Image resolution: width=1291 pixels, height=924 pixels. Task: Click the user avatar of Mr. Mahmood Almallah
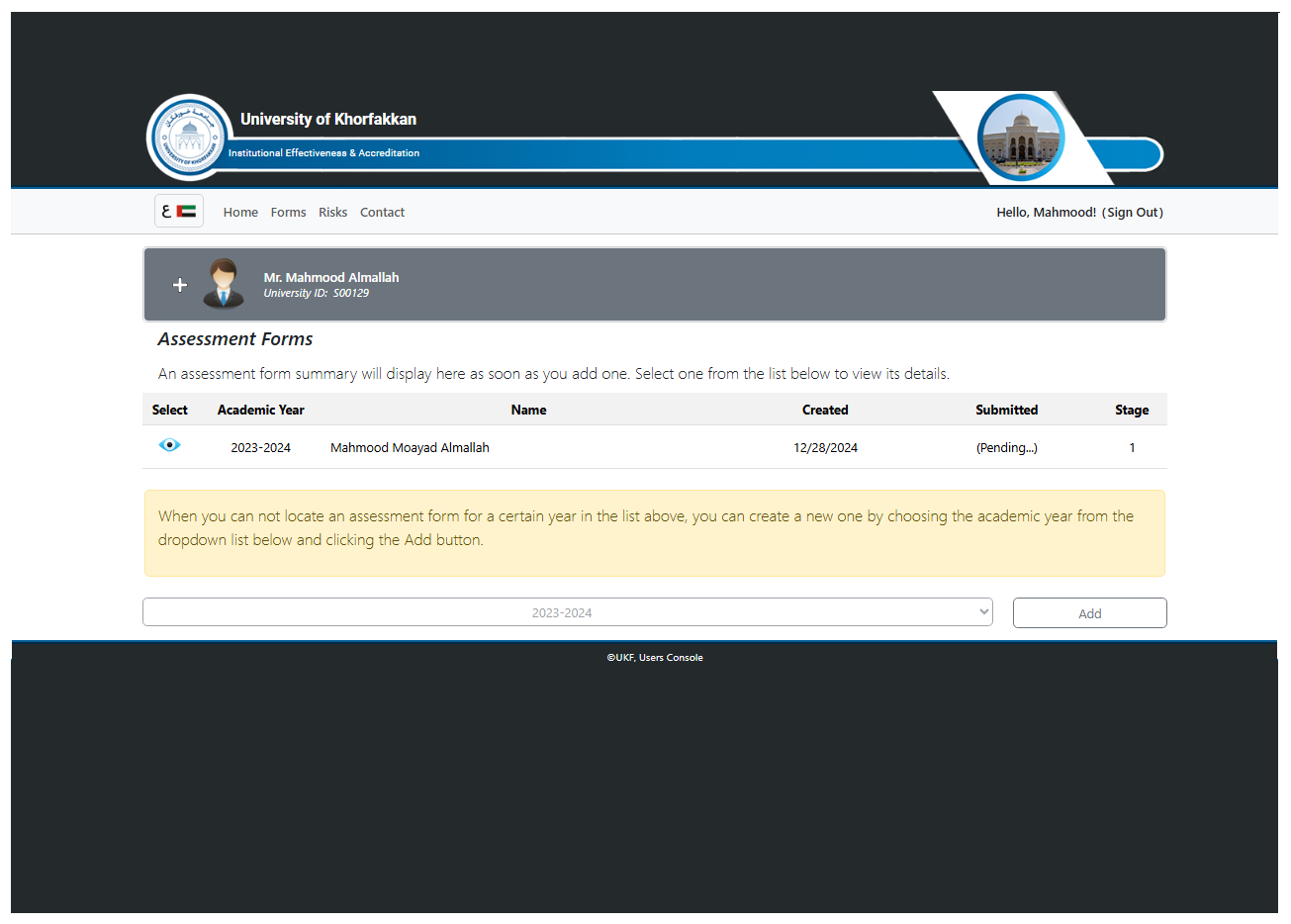pos(224,284)
